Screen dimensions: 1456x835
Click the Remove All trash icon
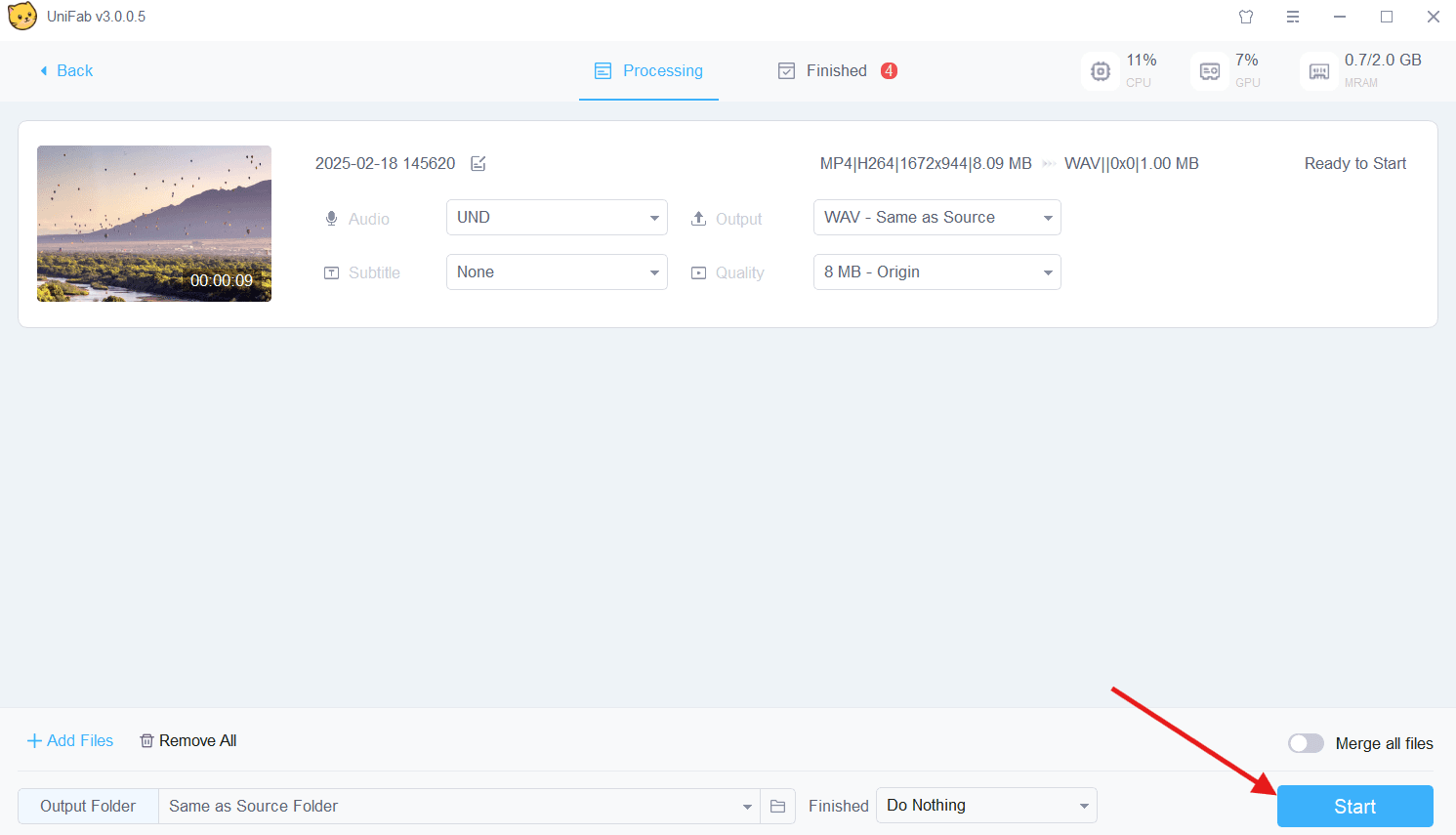click(146, 740)
